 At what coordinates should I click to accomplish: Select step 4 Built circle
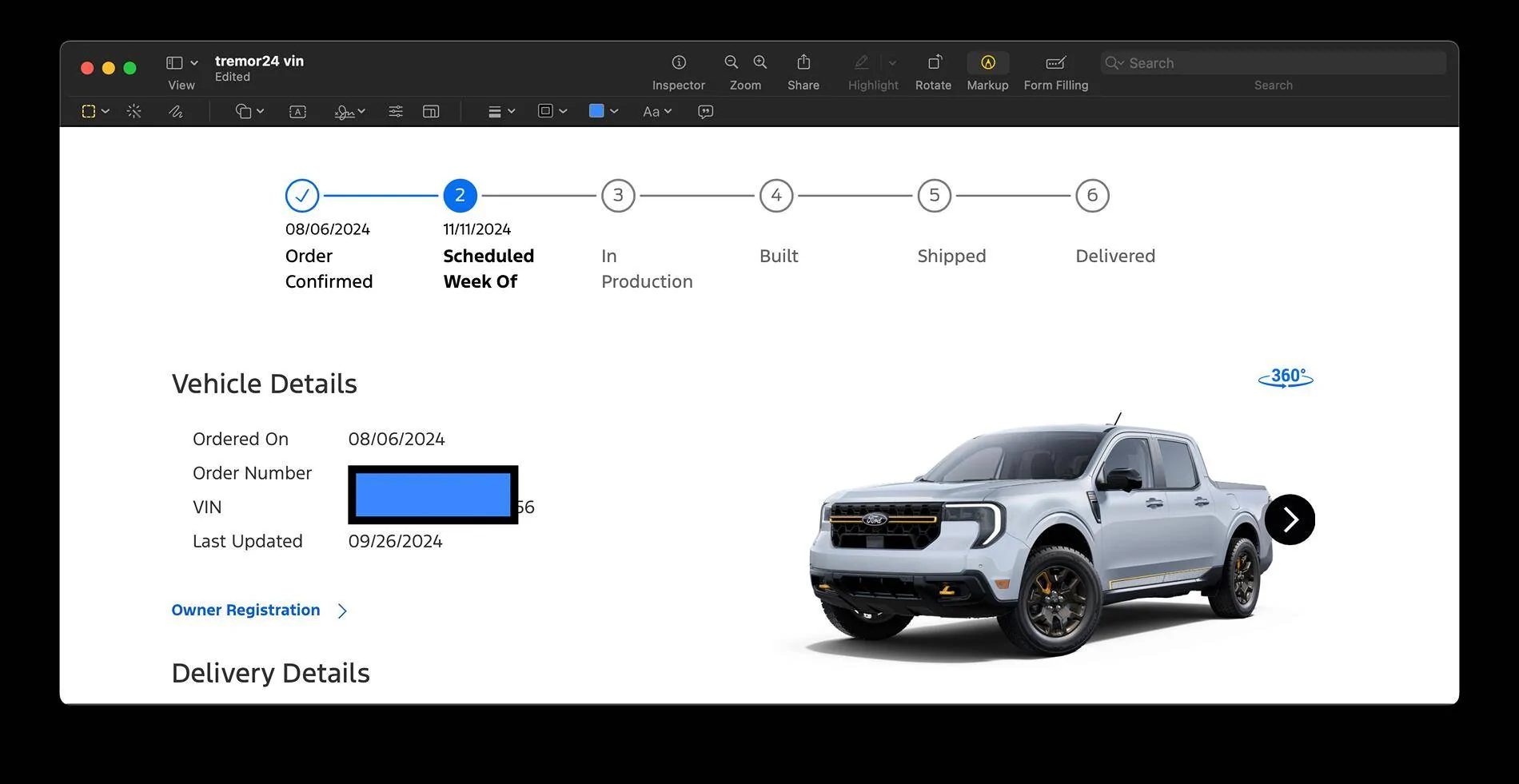point(776,195)
